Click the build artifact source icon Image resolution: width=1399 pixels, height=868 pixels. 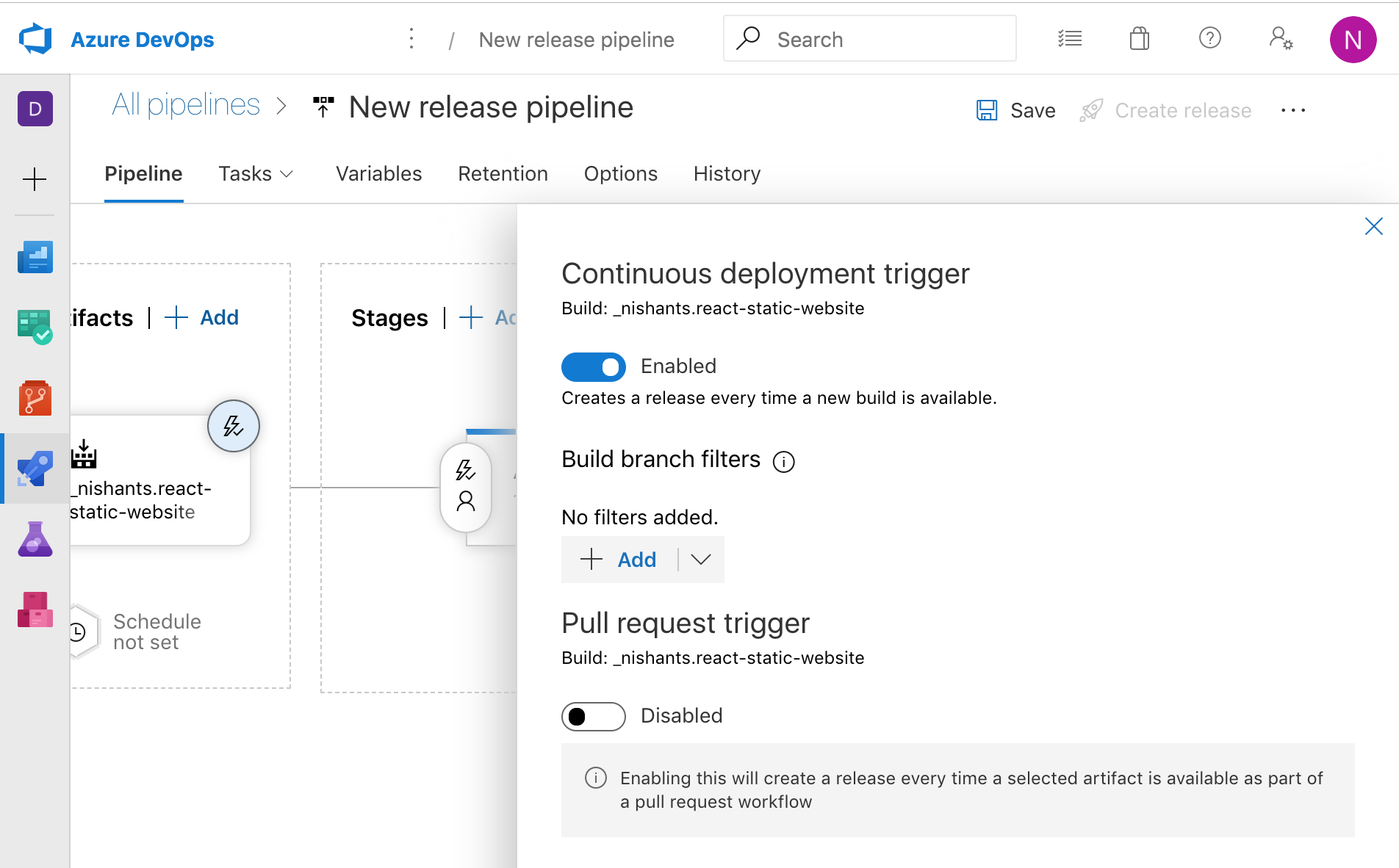tap(84, 454)
